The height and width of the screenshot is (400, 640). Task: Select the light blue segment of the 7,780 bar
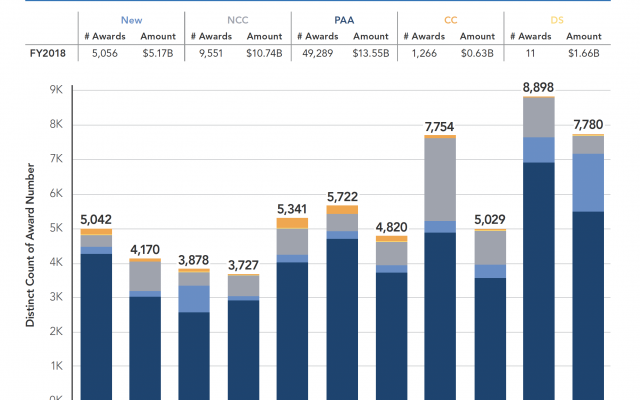coord(588,182)
